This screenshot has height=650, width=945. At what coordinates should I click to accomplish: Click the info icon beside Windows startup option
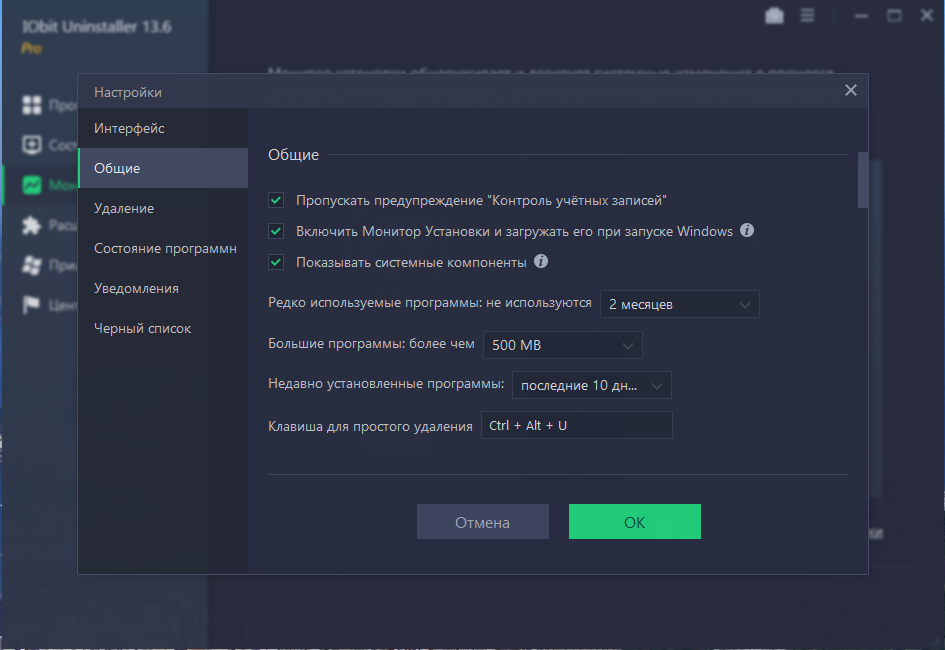point(747,230)
